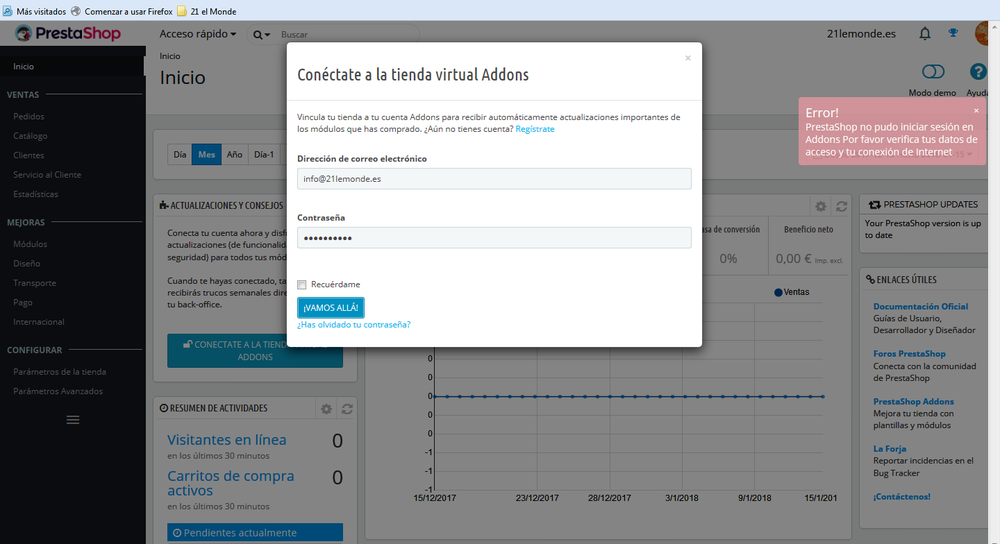1000x544 pixels.
Task: Focus the Contraseña password field
Action: point(494,238)
